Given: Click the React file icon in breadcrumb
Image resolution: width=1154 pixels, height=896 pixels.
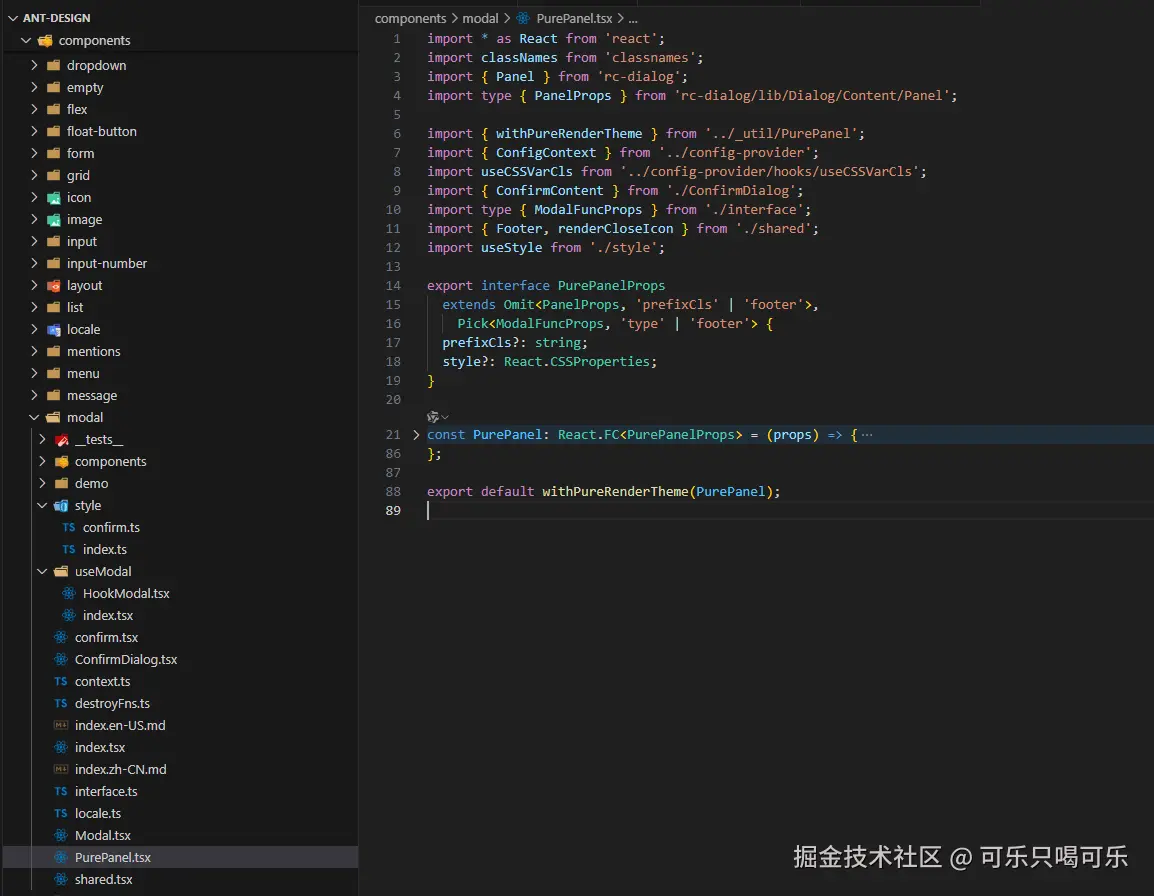Looking at the screenshot, I should (x=523, y=18).
